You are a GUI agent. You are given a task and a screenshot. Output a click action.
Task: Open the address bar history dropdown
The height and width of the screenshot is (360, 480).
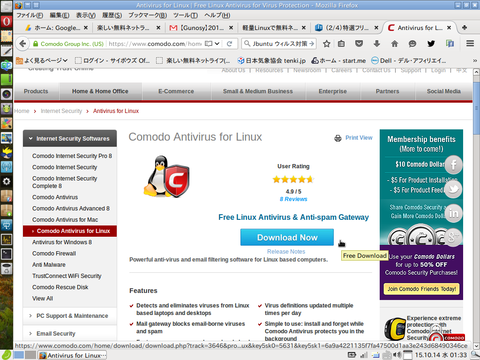[x=217, y=44]
